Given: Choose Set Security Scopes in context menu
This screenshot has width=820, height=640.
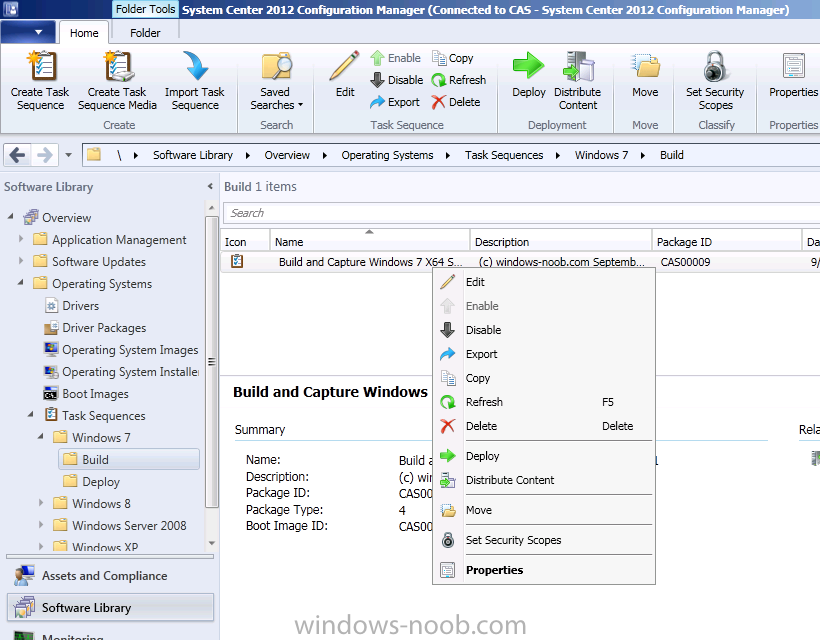Looking at the screenshot, I should tap(544, 540).
